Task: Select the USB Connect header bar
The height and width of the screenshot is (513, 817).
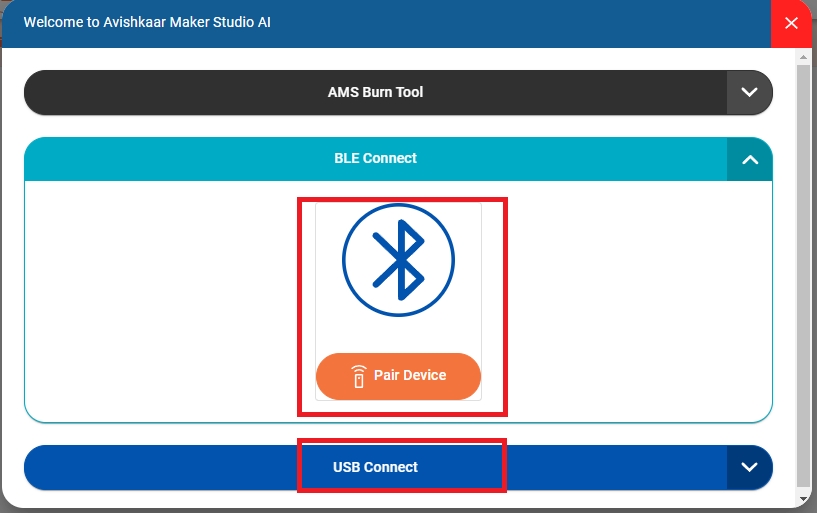Action: [398, 467]
